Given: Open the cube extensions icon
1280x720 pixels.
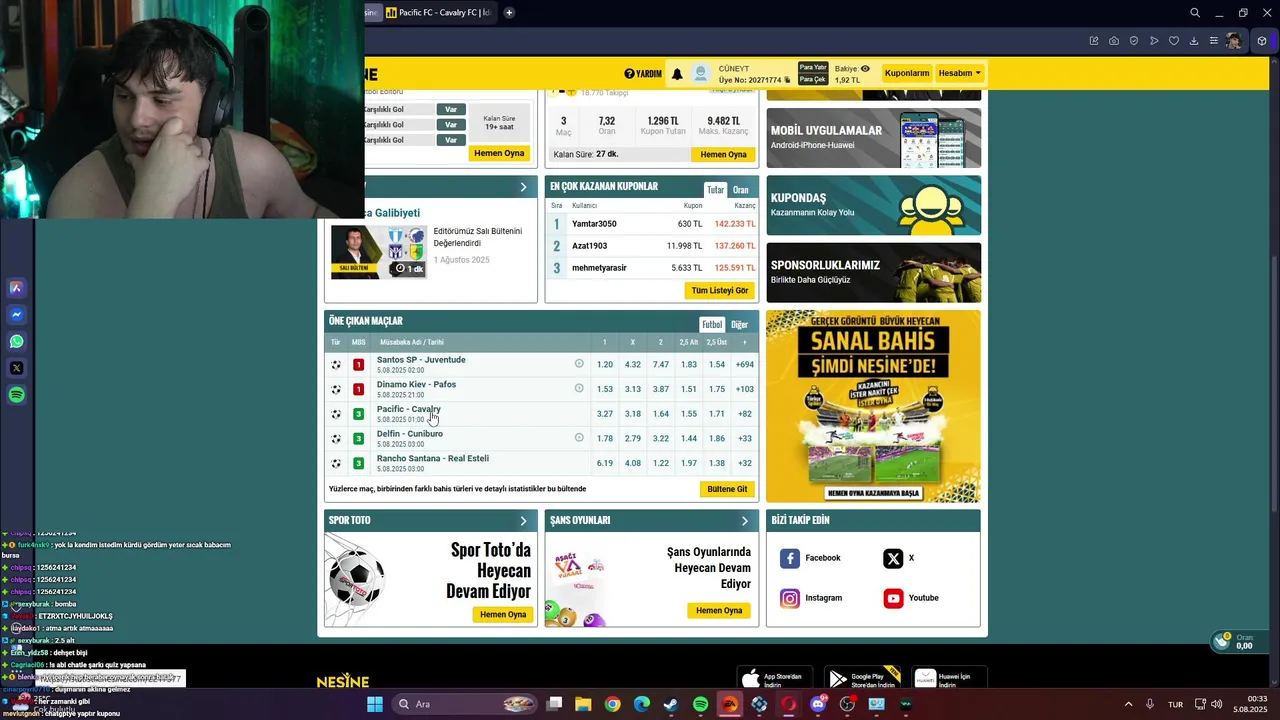Looking at the screenshot, I should pyautogui.click(x=1262, y=41).
